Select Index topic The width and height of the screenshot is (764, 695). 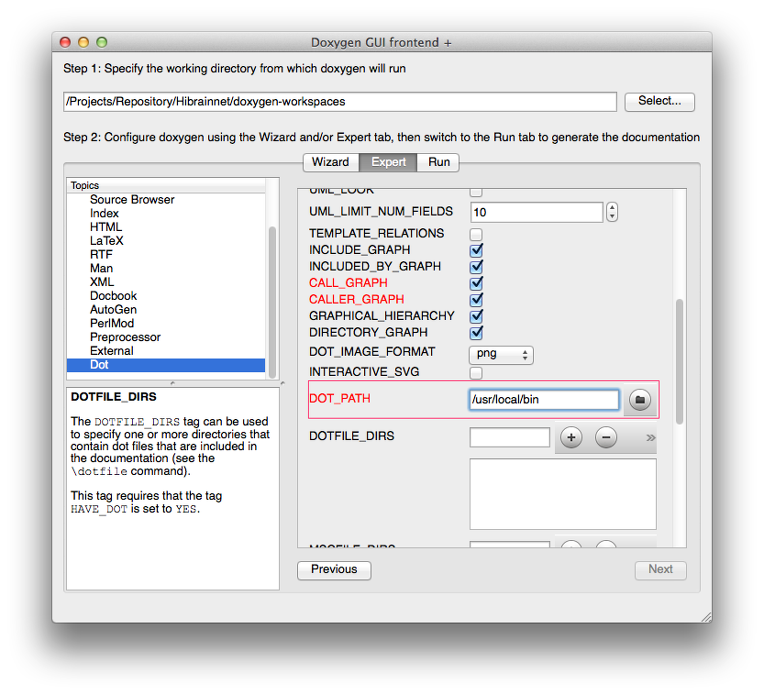(x=104, y=213)
